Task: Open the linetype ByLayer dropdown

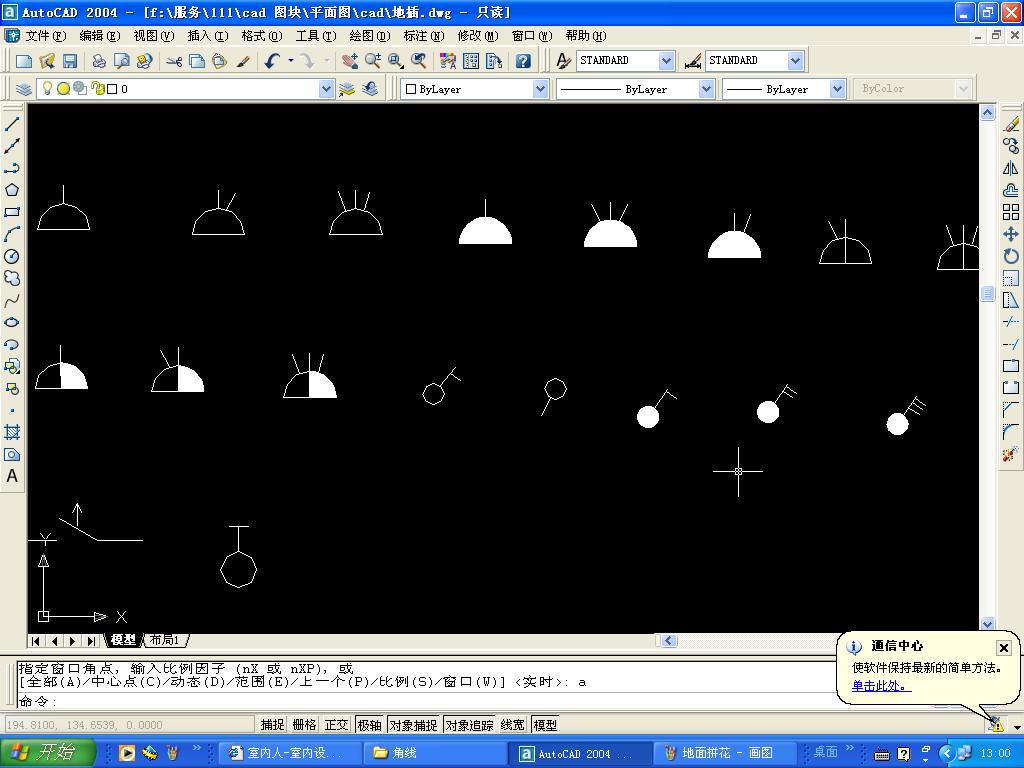Action: tap(706, 89)
